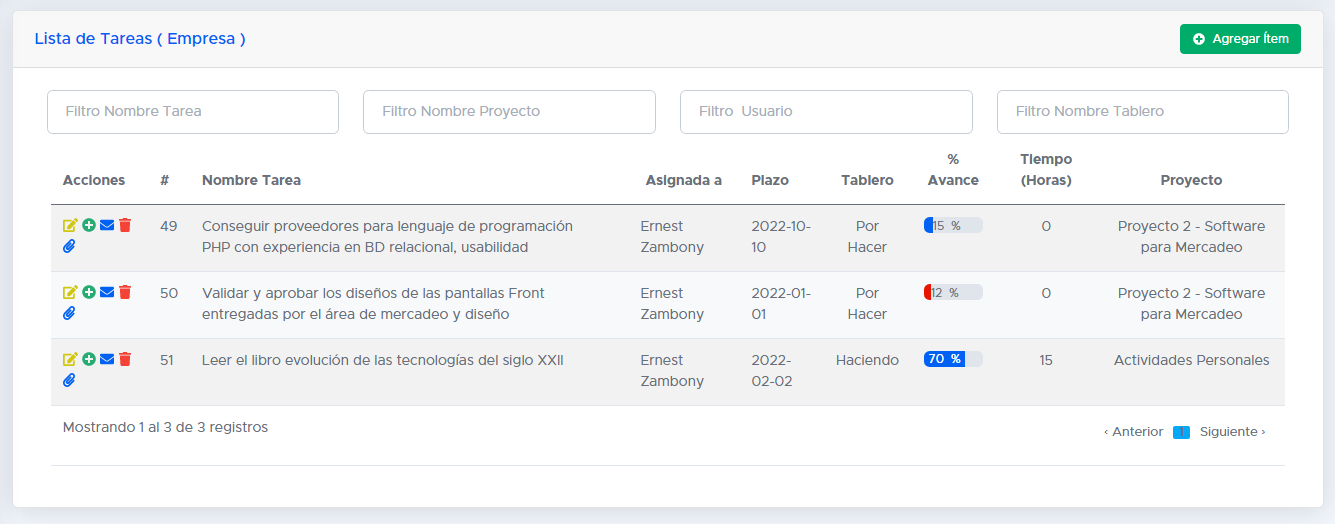Sort by Nombre Tarea column header

[x=251, y=181]
